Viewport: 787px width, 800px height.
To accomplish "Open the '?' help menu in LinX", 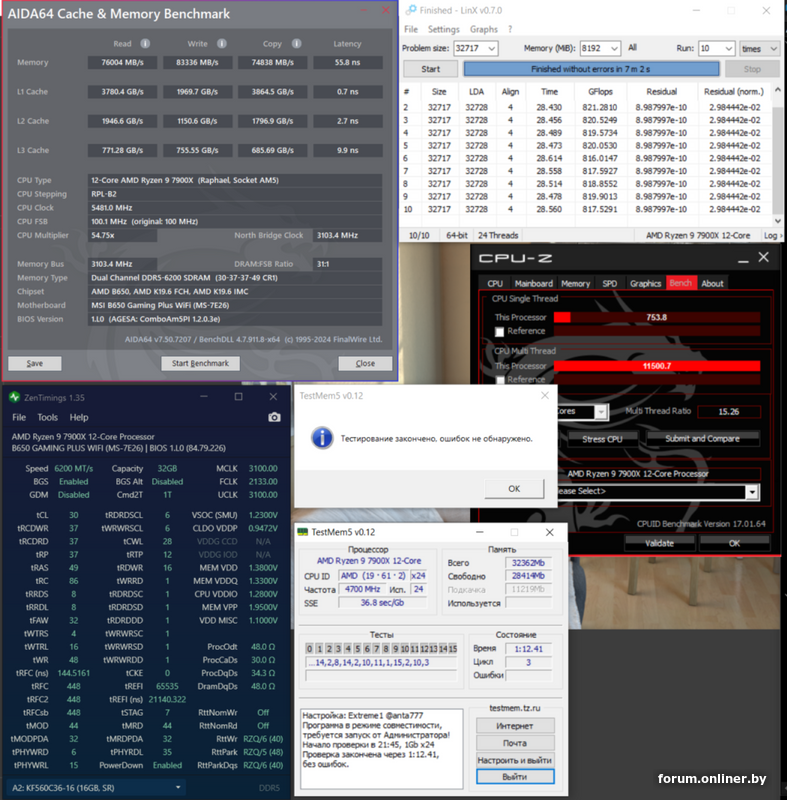I will pyautogui.click(x=510, y=29).
